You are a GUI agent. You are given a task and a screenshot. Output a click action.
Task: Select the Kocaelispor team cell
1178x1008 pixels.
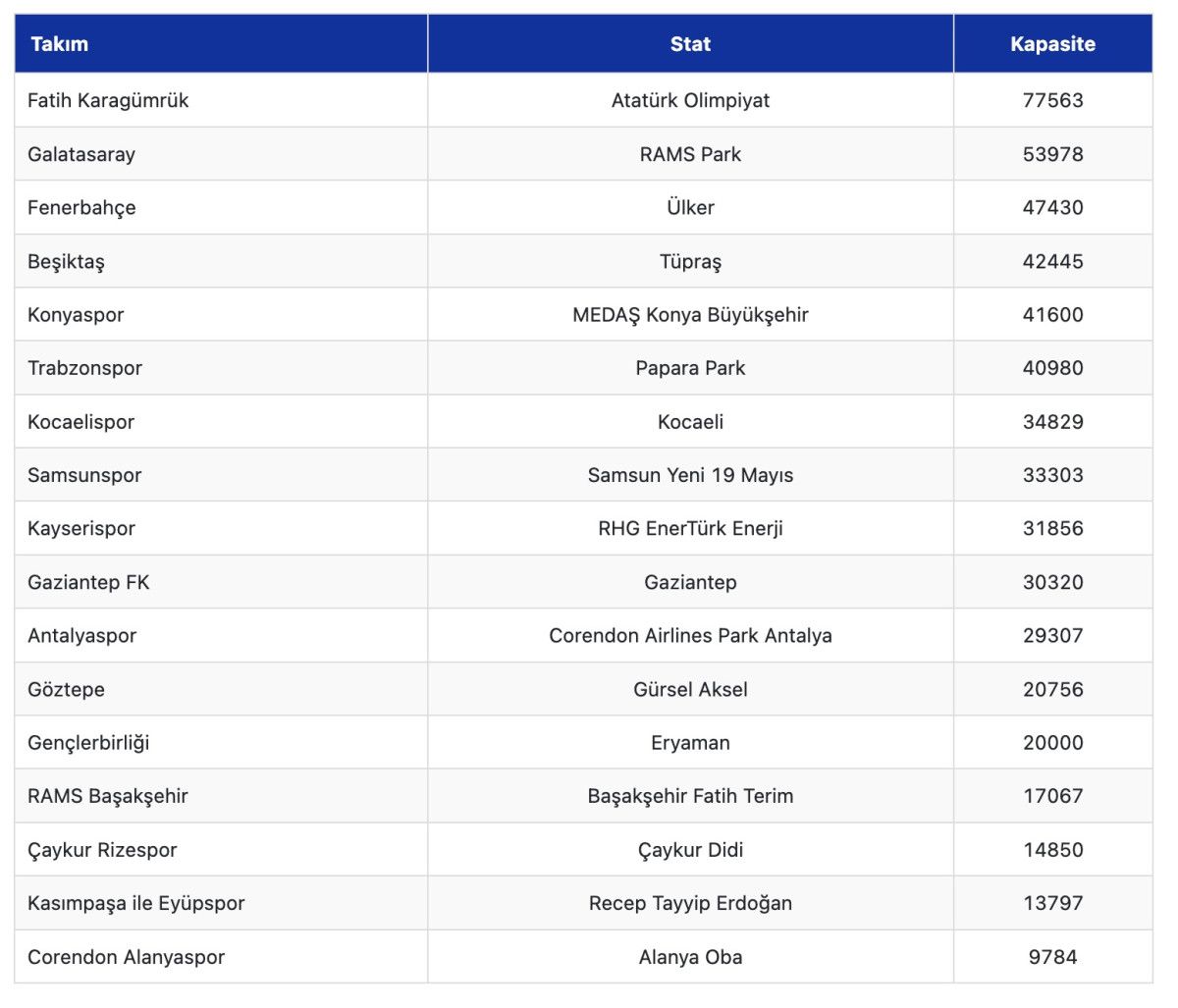coord(80,422)
